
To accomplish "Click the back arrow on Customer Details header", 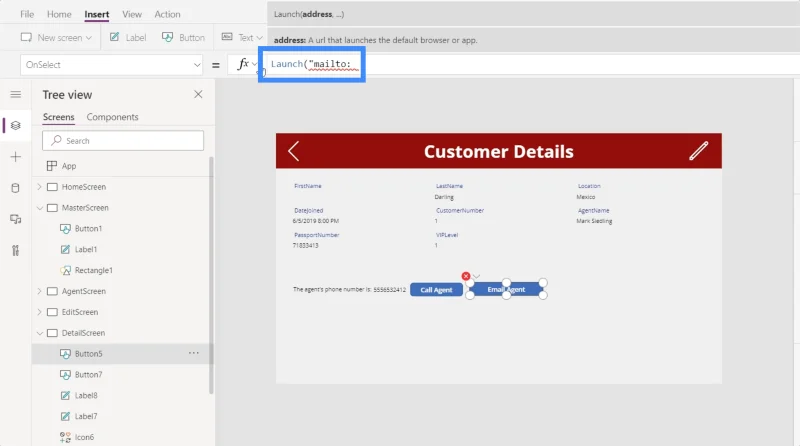I will pos(293,151).
